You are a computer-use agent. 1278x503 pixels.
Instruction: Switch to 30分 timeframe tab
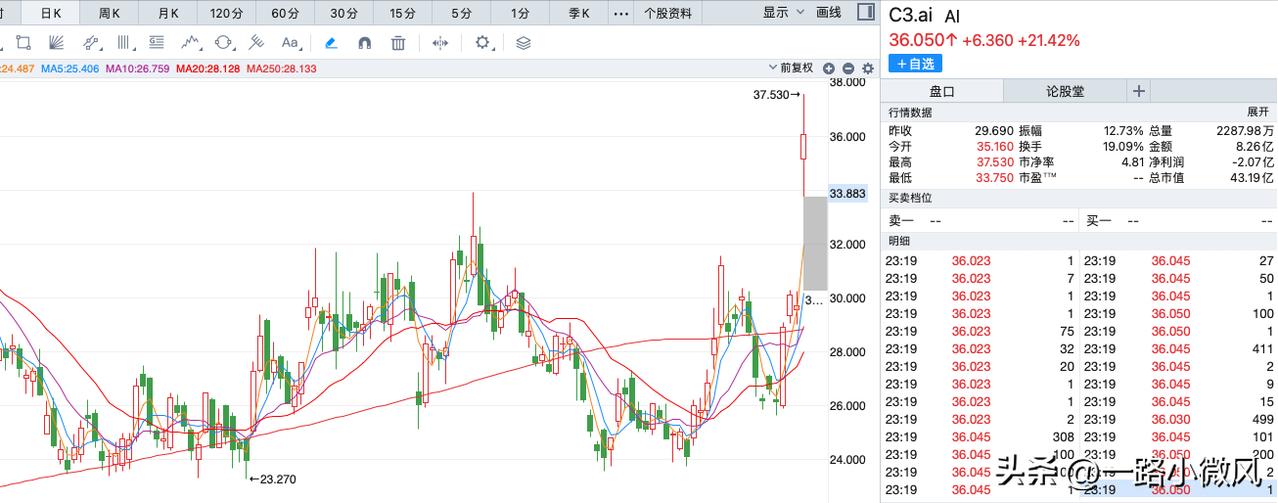[x=344, y=13]
